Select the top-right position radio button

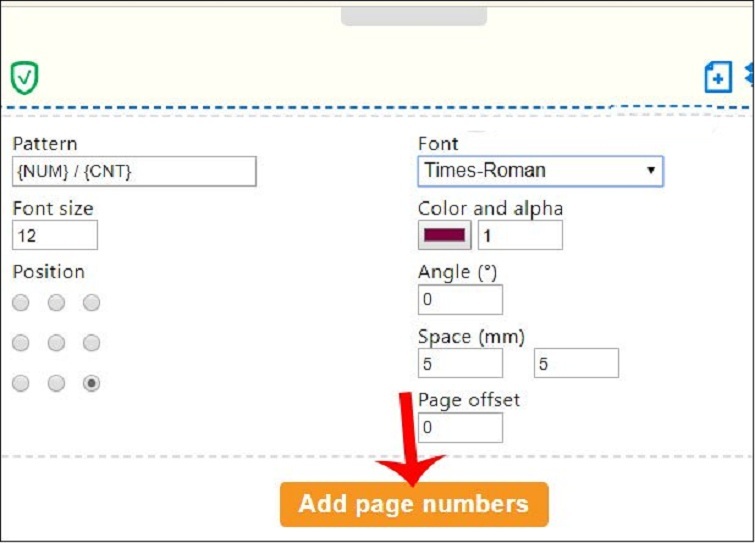coord(91,303)
